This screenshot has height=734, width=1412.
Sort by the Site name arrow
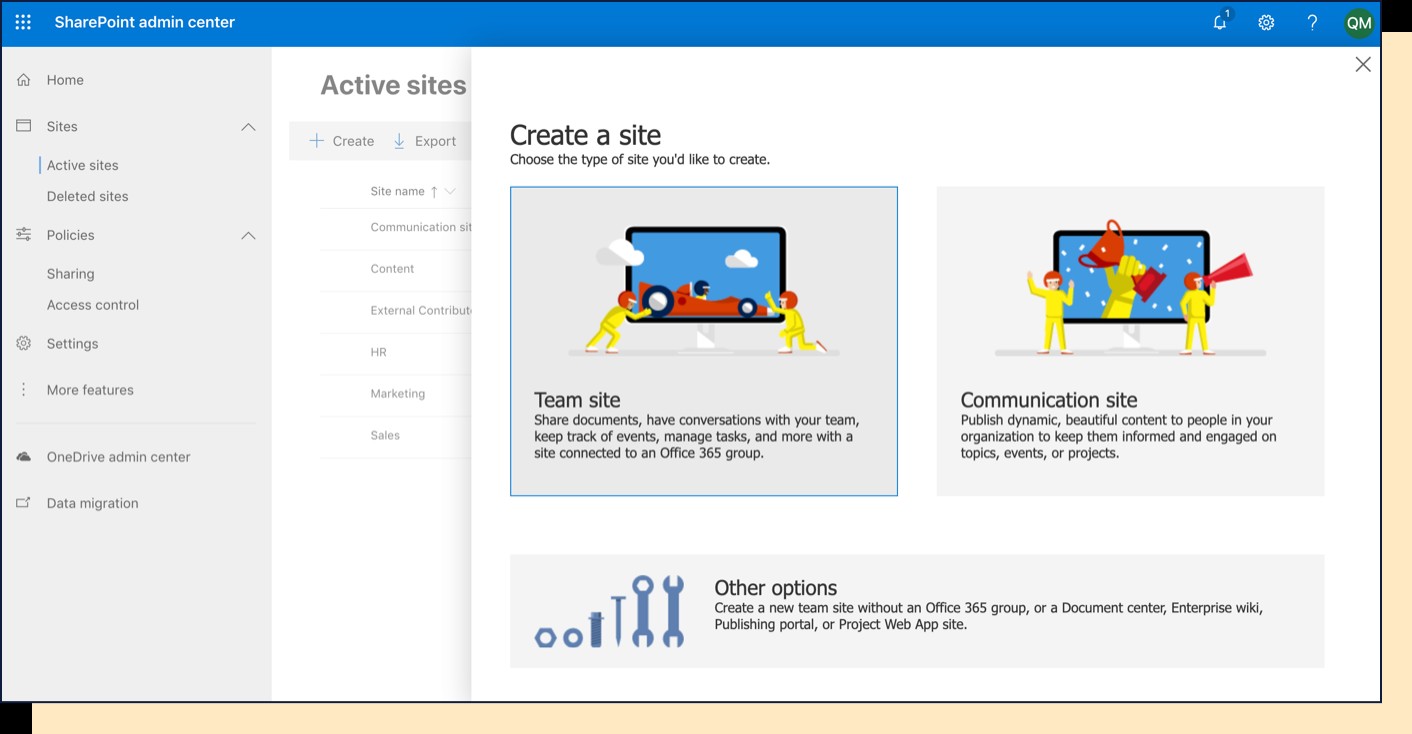click(x=434, y=191)
